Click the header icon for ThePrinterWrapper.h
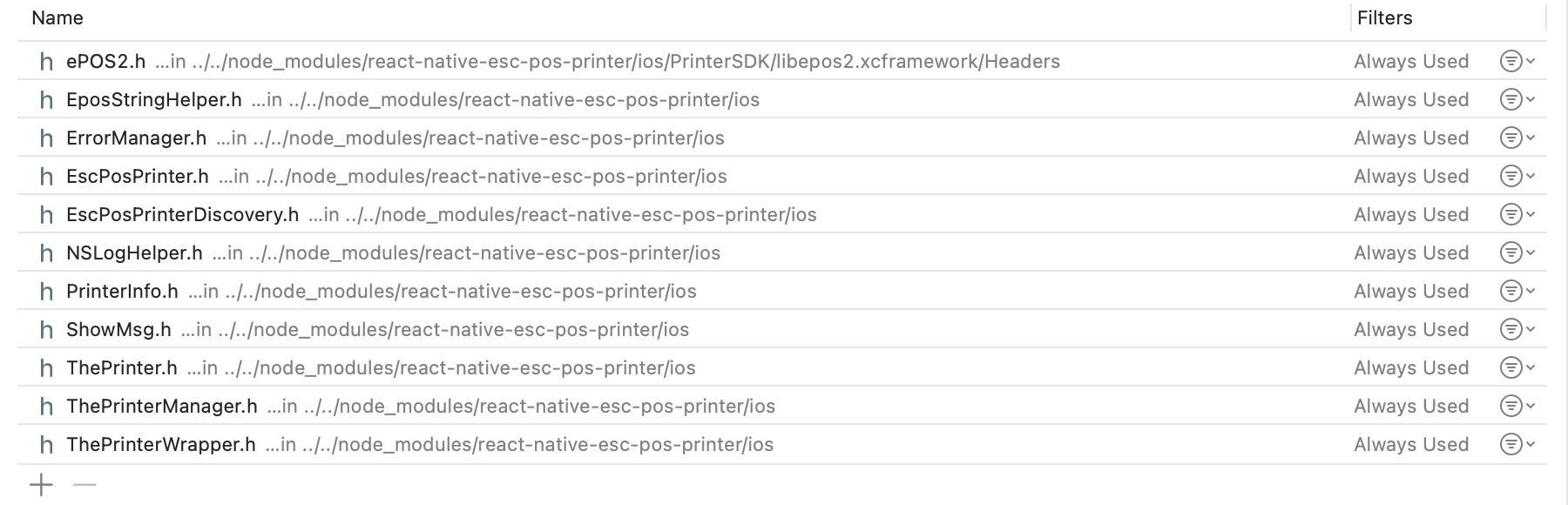 pos(45,444)
